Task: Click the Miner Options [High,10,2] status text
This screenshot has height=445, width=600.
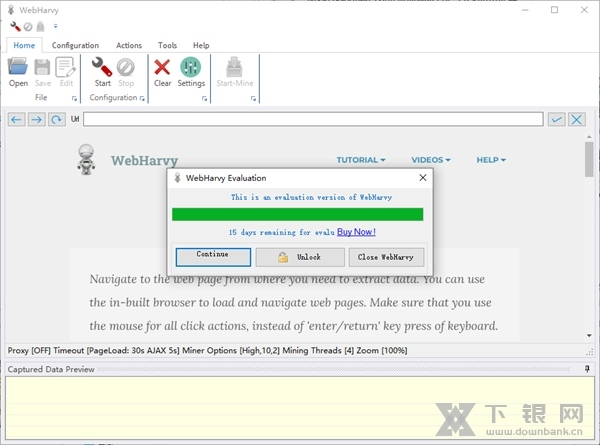Action: point(231,350)
